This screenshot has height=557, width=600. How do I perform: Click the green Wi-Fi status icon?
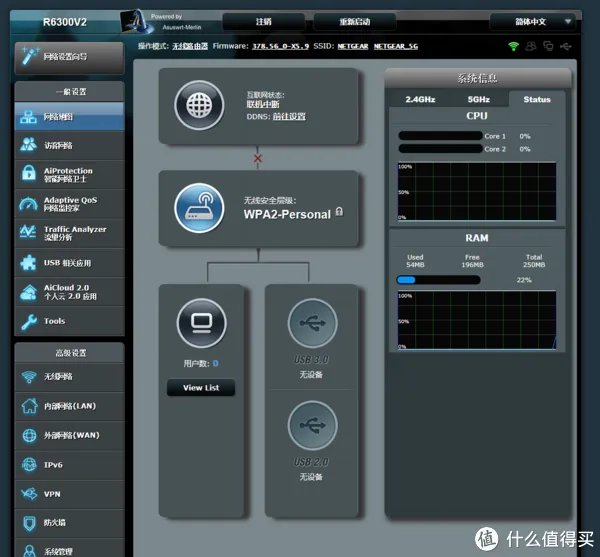pyautogui.click(x=514, y=46)
